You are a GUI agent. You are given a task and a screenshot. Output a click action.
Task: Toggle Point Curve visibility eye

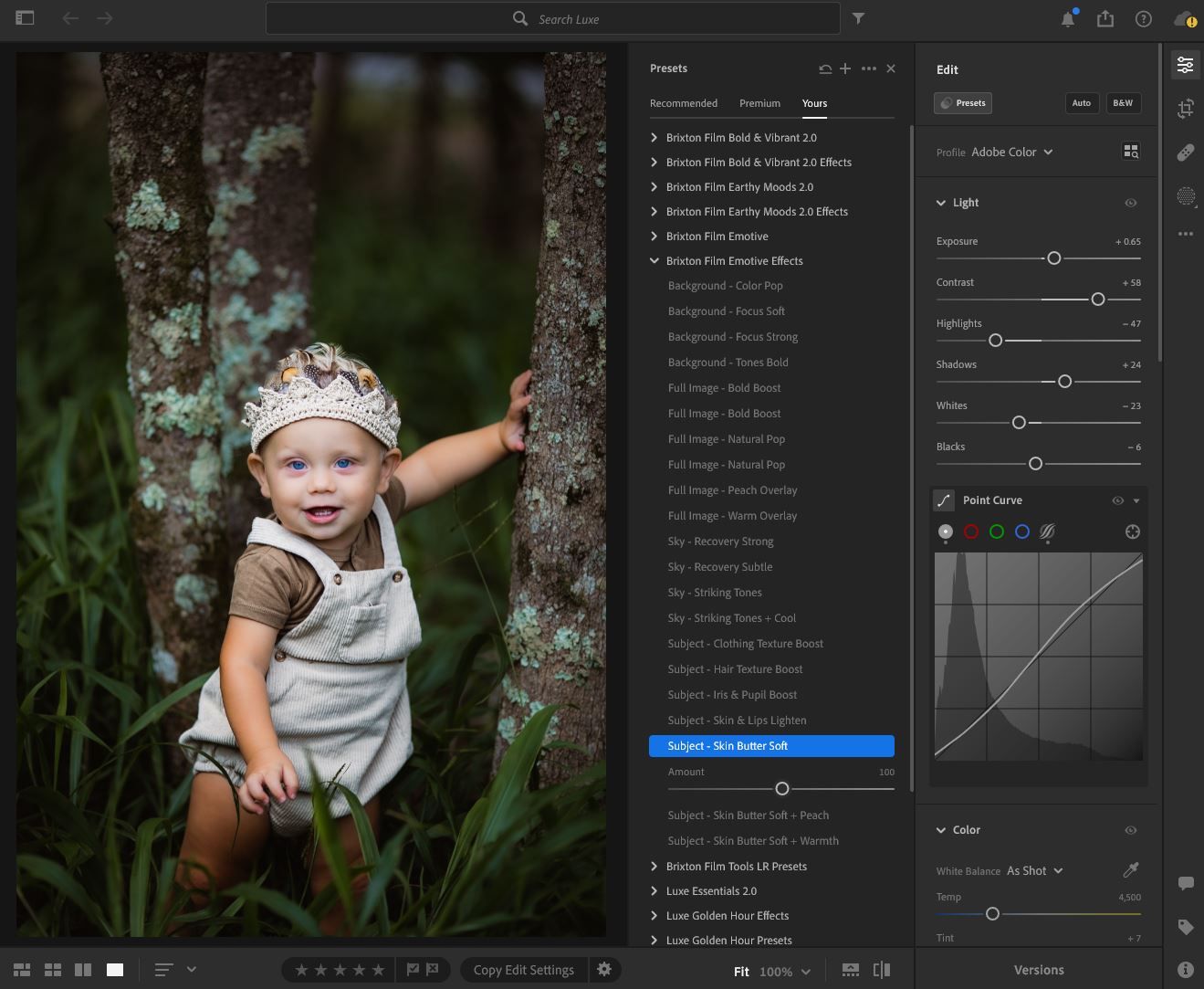pyautogui.click(x=1117, y=500)
